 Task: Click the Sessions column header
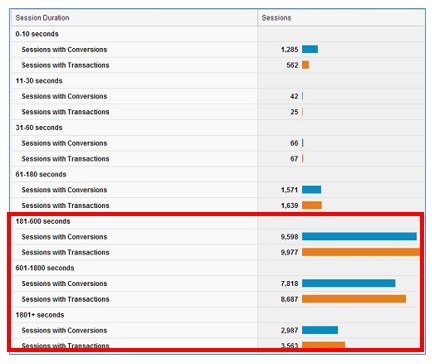(276, 18)
